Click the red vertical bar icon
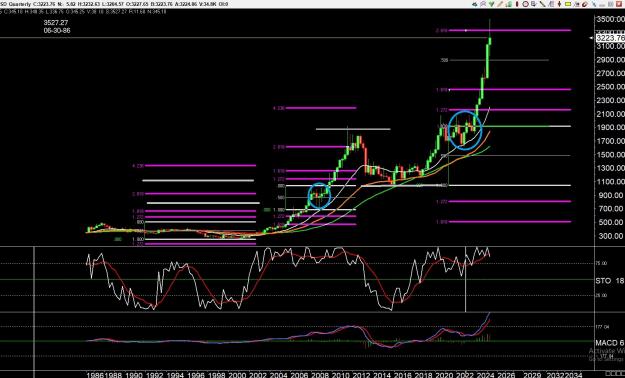 [x=517, y=4]
